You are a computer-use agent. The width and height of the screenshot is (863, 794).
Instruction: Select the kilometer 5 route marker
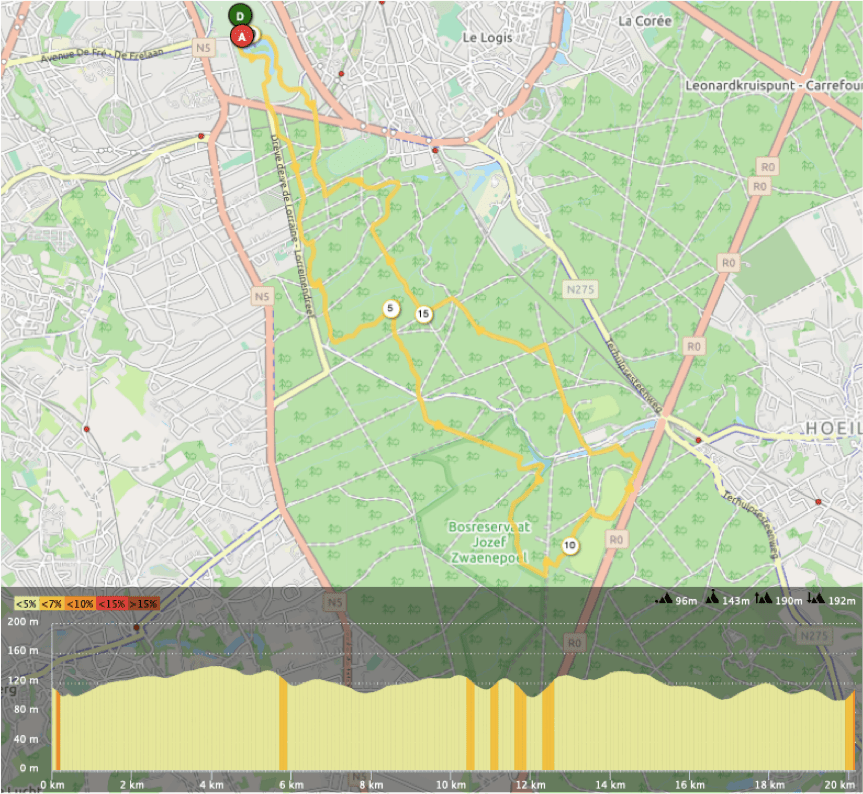coord(391,309)
